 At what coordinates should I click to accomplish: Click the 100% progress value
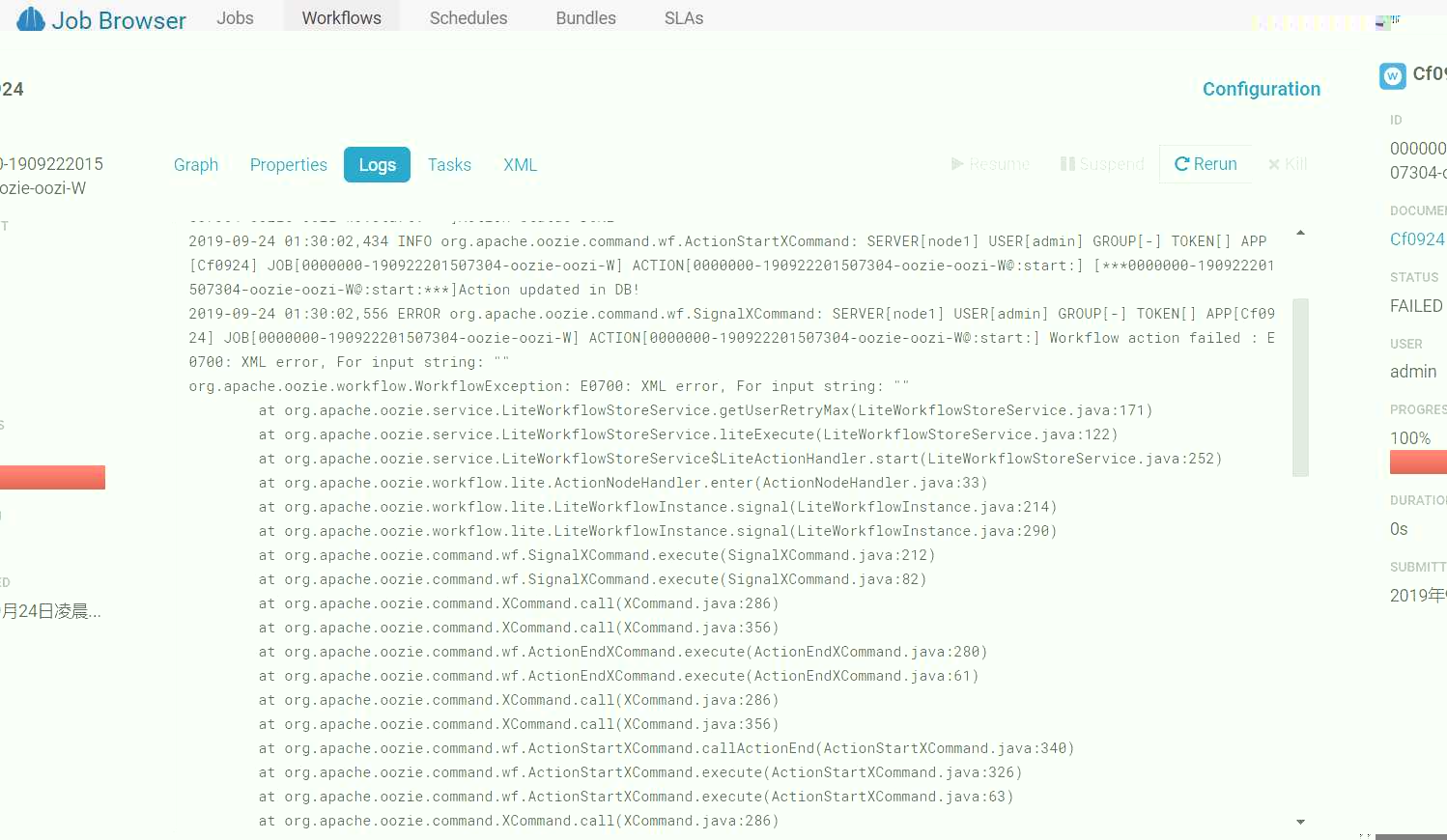coord(1410,438)
